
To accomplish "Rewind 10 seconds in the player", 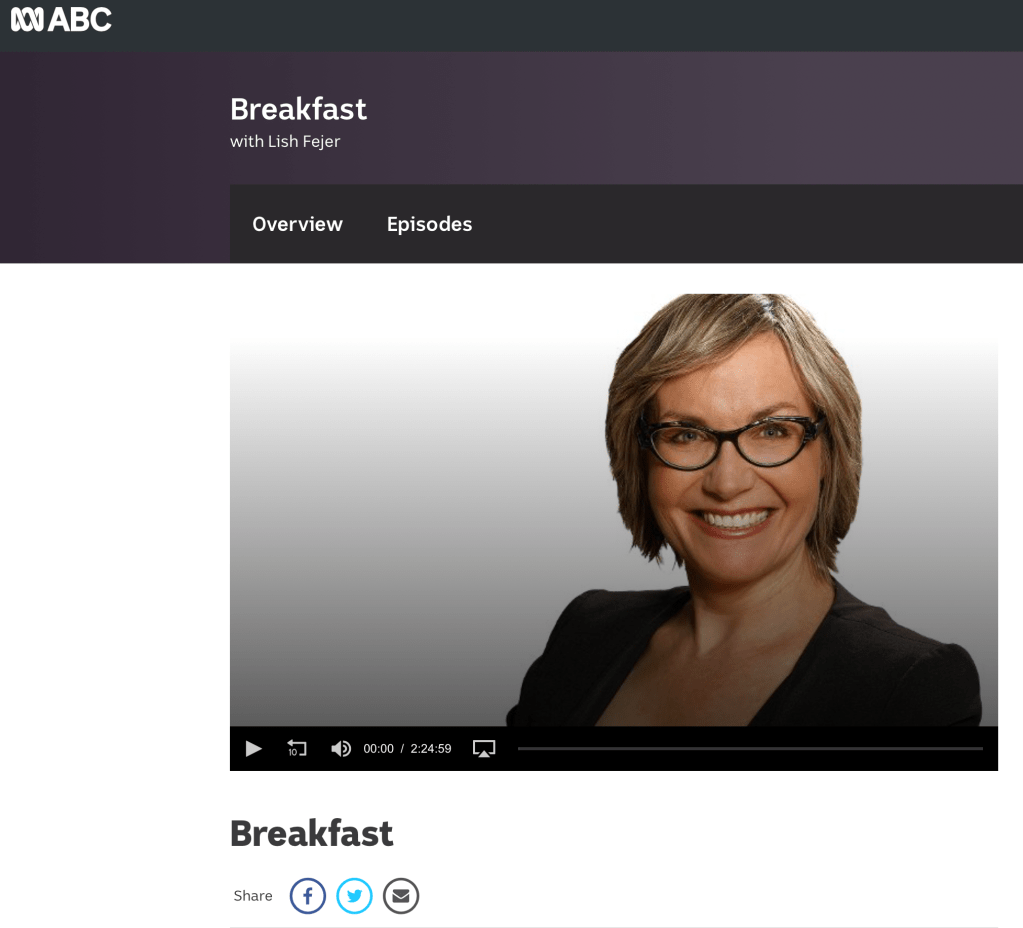I will coord(297,749).
